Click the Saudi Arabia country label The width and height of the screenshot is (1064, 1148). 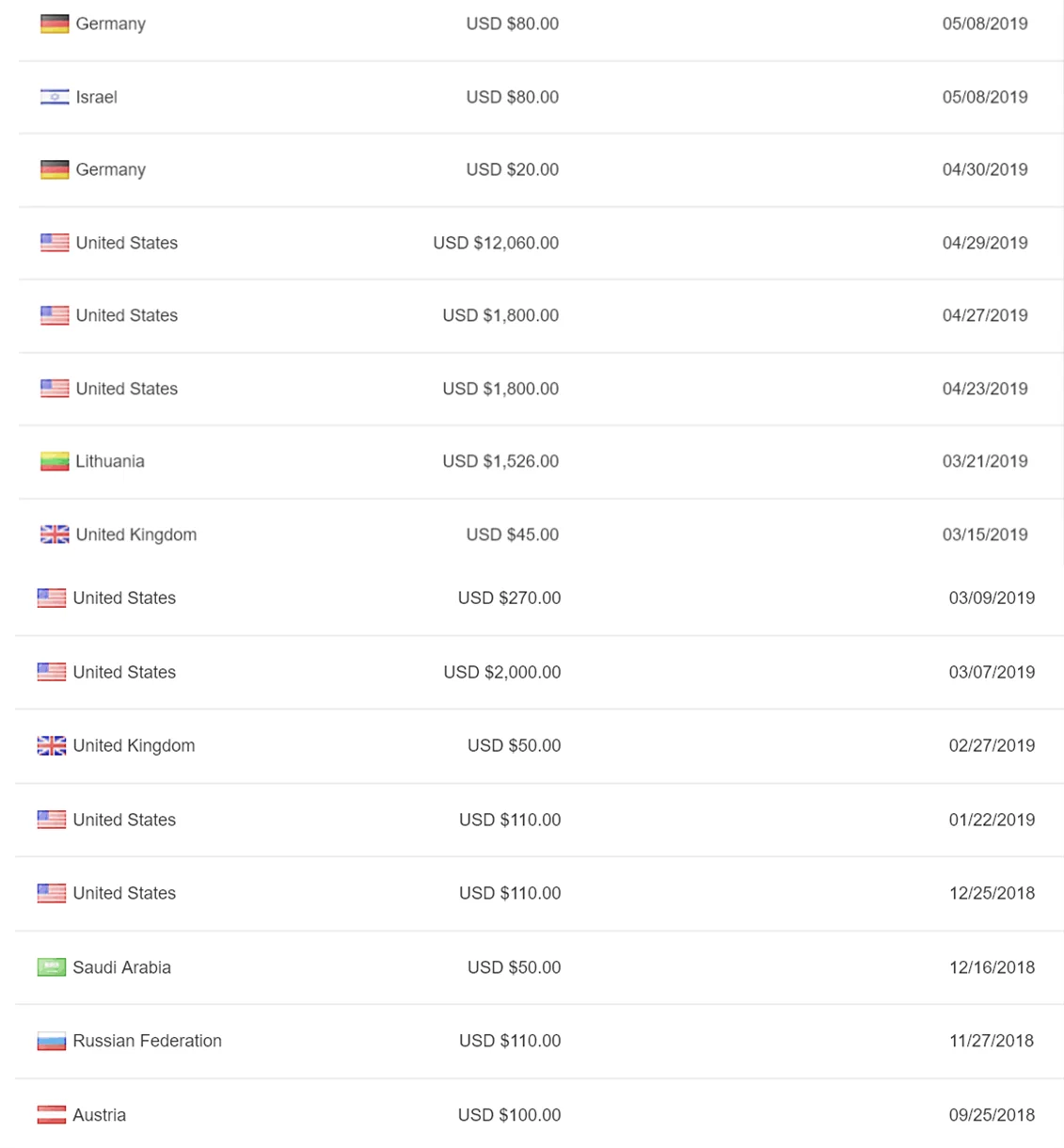pos(122,967)
